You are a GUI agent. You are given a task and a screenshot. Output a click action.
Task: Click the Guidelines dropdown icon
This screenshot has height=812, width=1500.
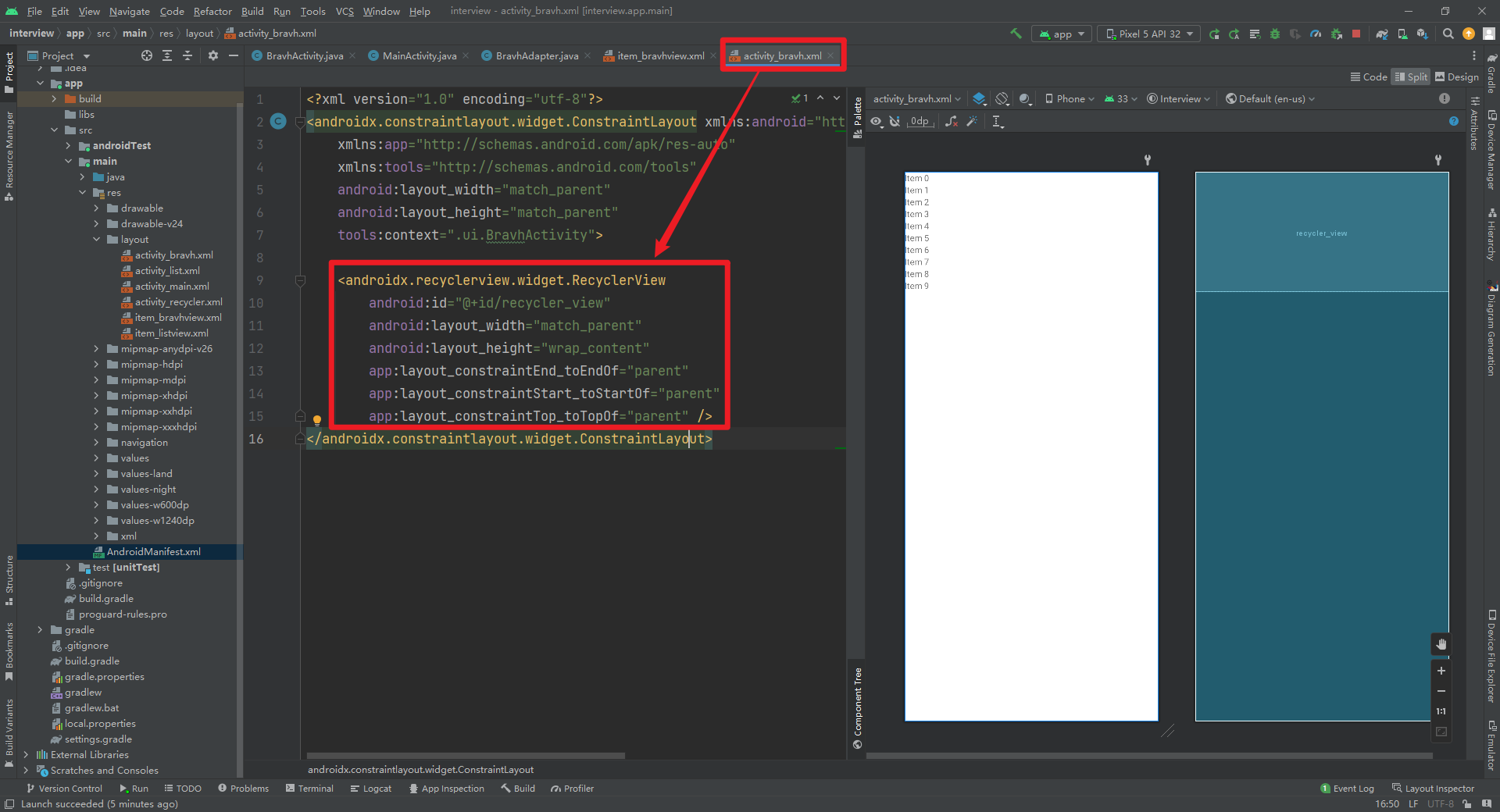click(998, 121)
